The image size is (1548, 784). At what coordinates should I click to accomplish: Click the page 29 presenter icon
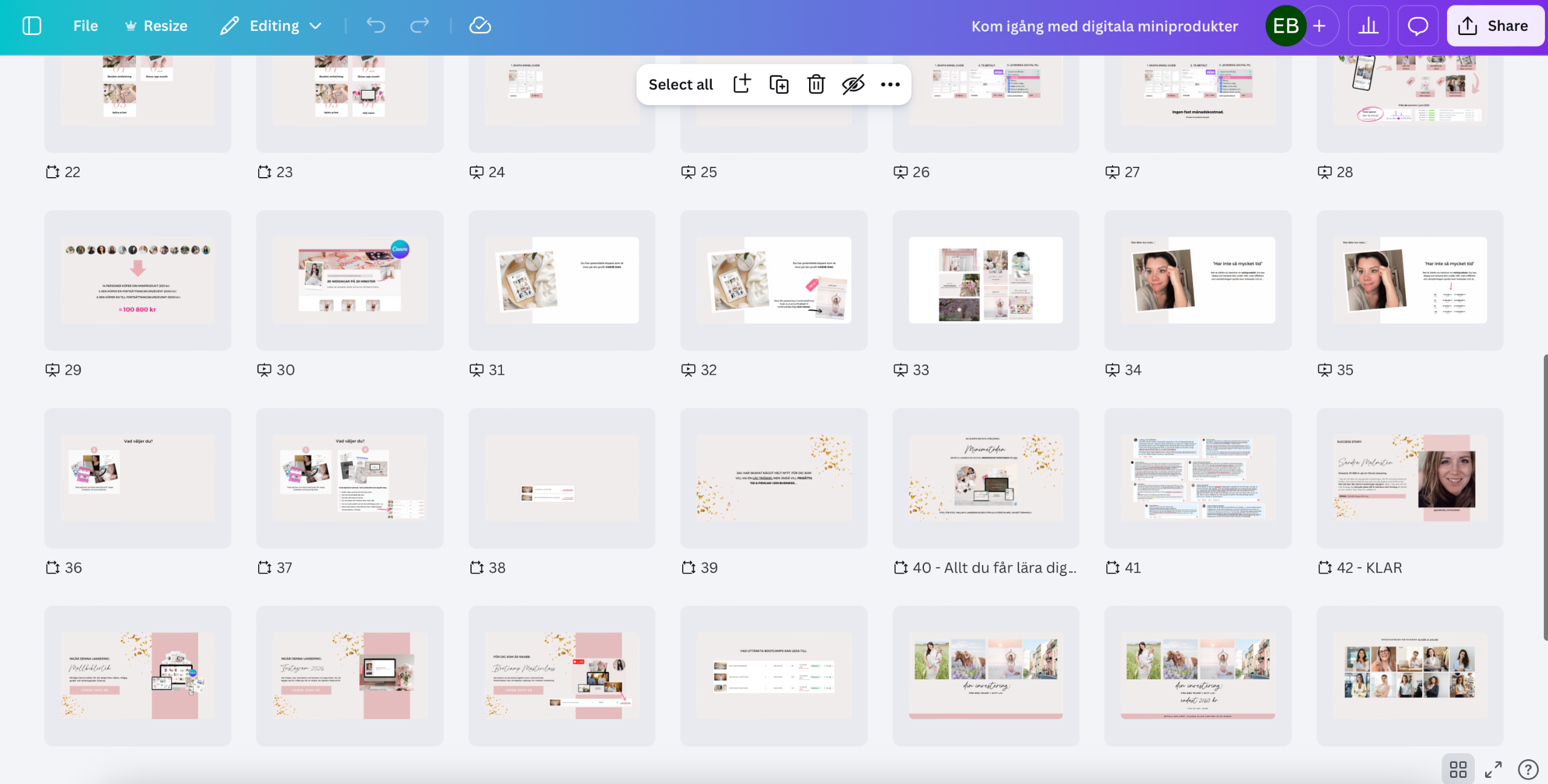click(x=53, y=370)
